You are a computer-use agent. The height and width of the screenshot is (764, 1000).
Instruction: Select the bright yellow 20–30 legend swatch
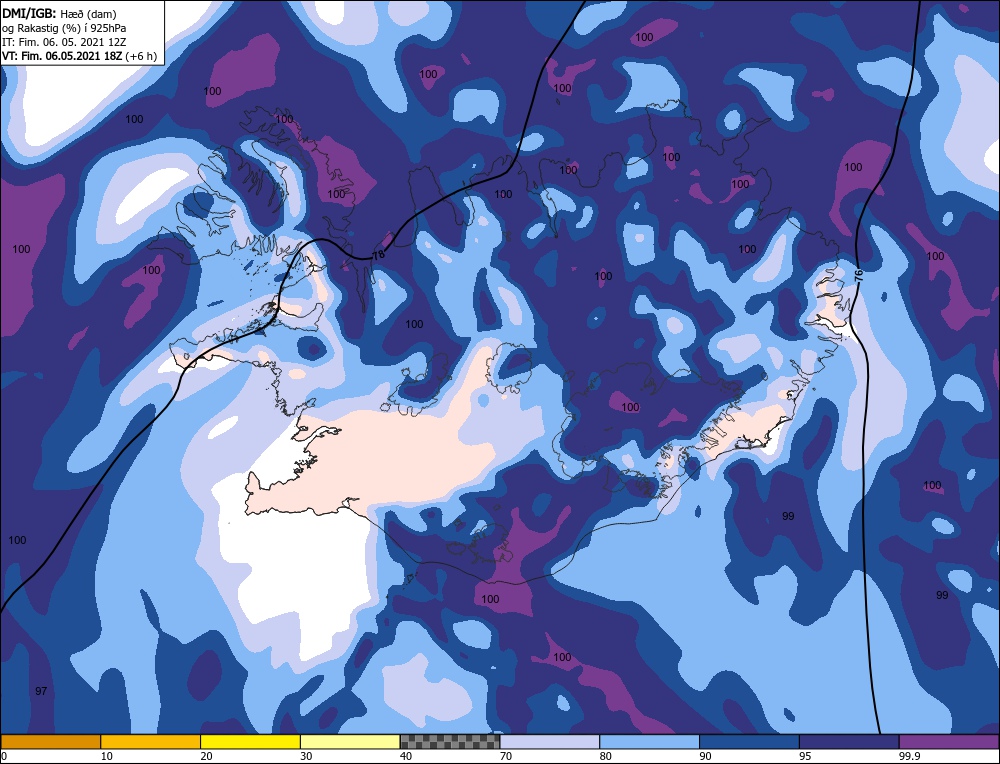250,741
